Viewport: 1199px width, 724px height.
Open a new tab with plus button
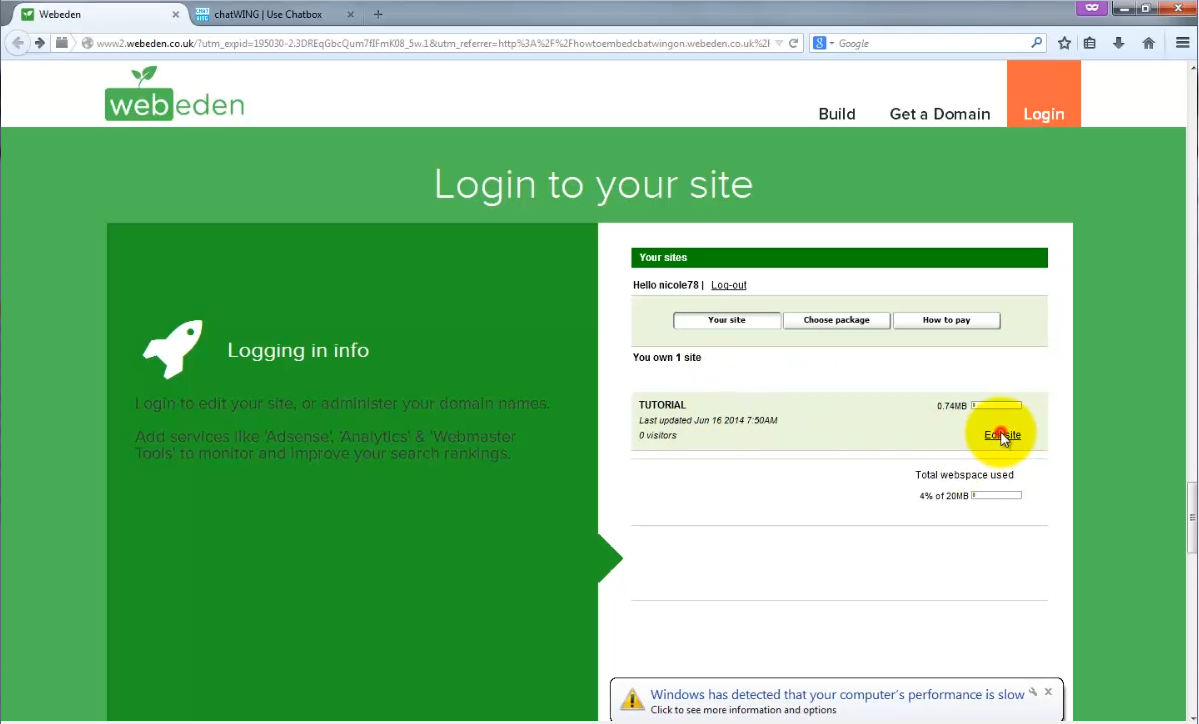coord(378,15)
